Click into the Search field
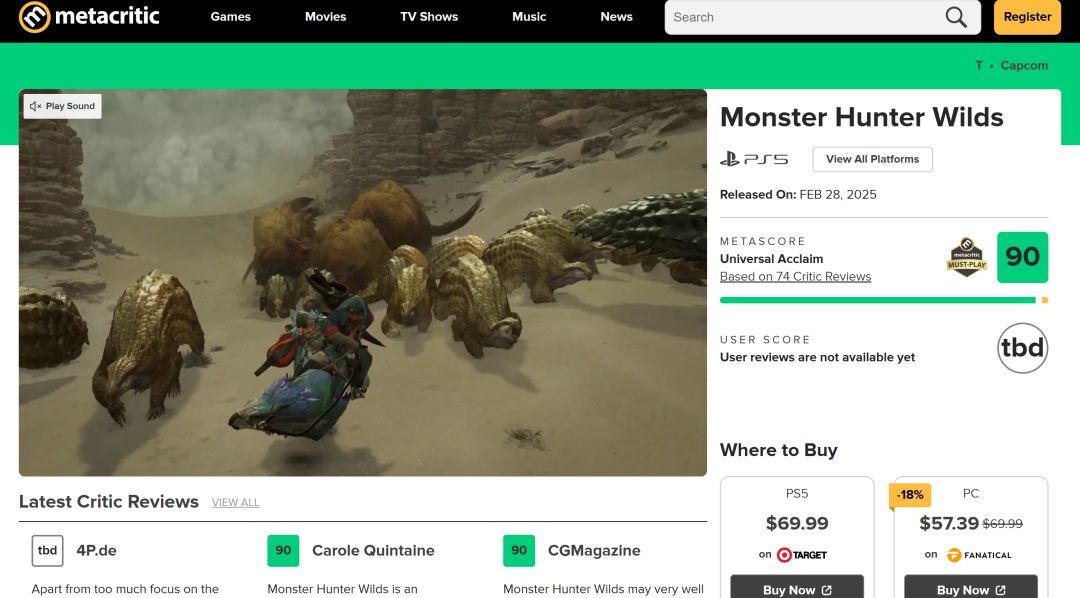 pyautogui.click(x=800, y=17)
